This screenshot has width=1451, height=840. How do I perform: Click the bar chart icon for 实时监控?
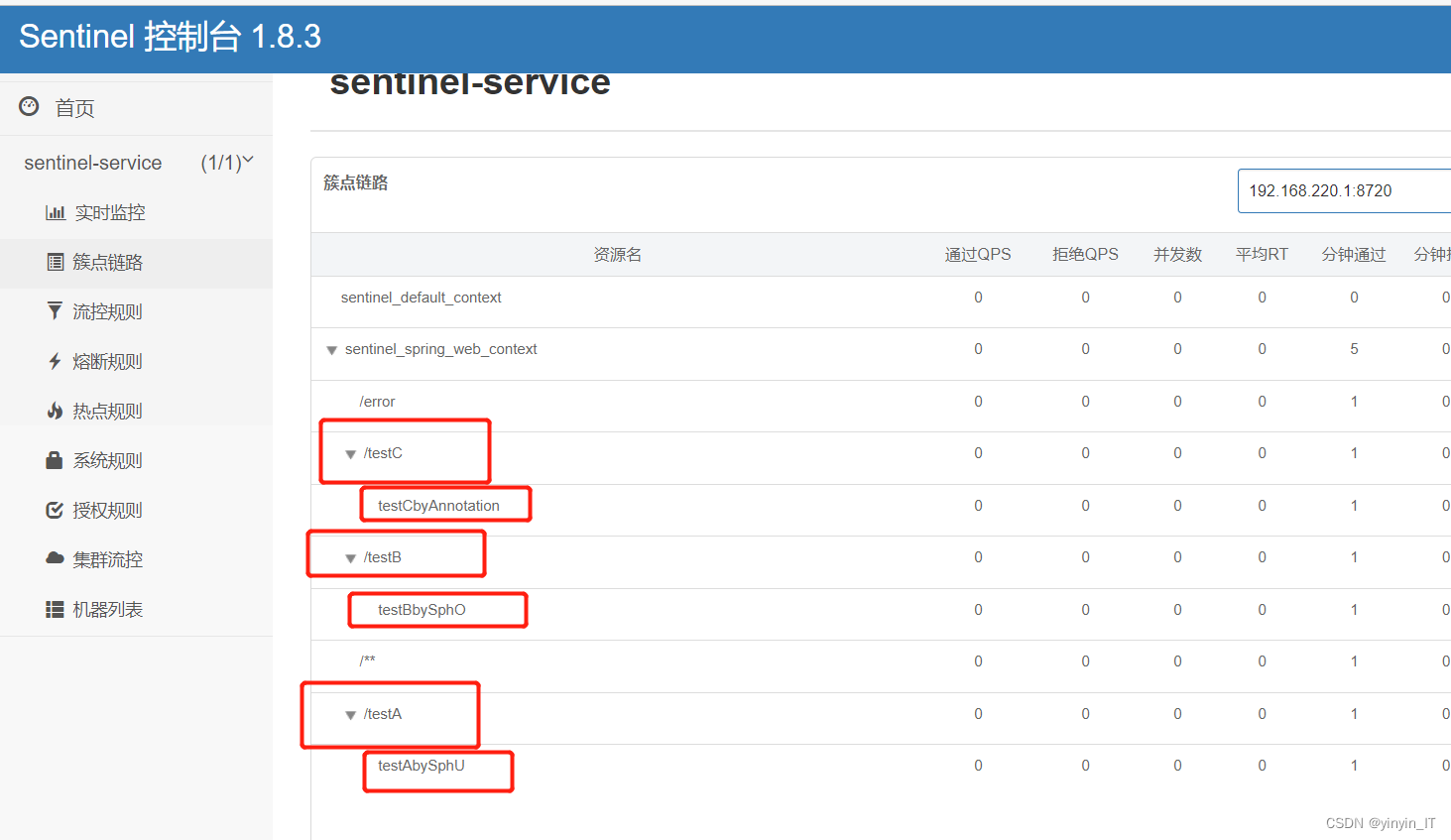(x=56, y=212)
